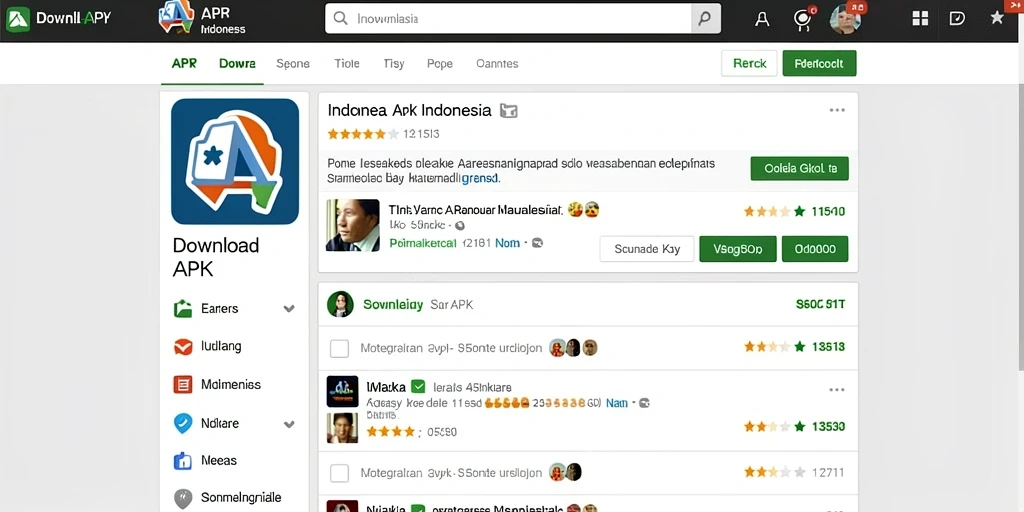Switch to the Tisy tab
This screenshot has width=1024, height=512.
[x=394, y=63]
